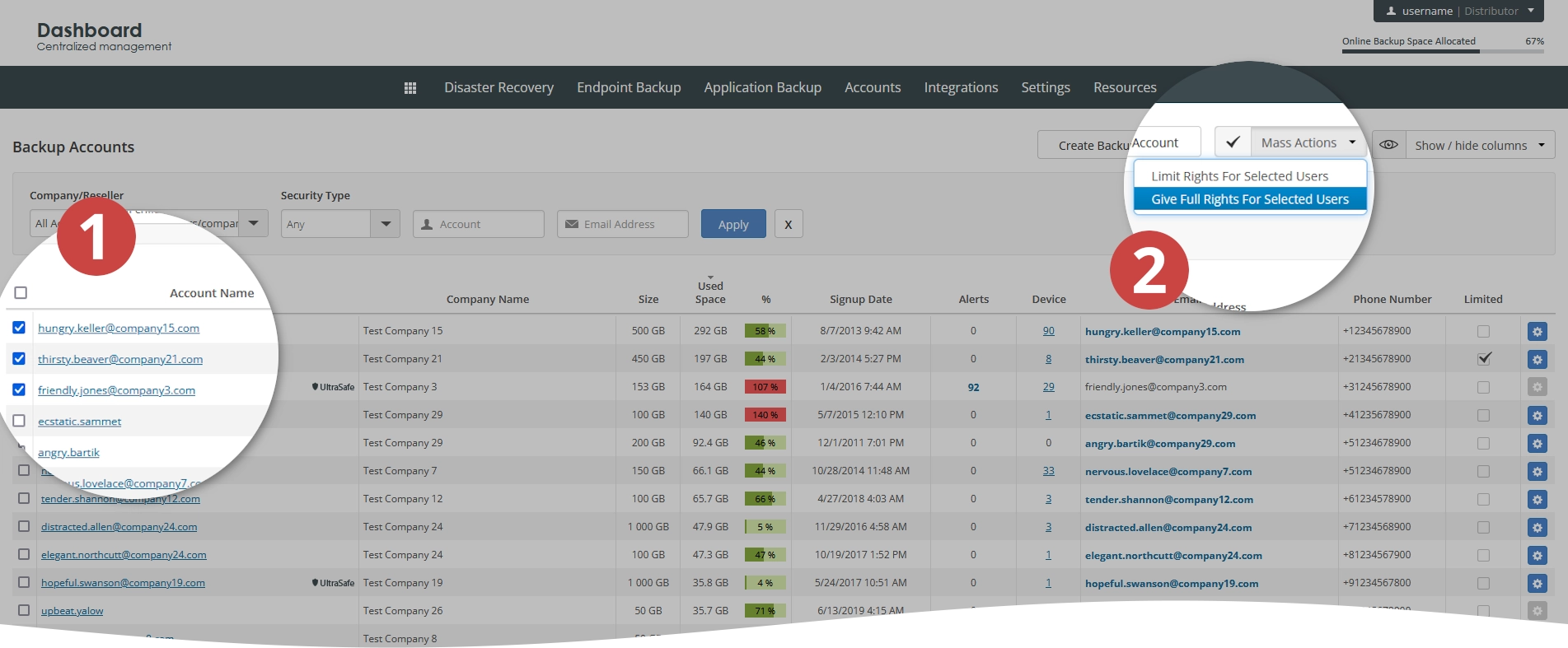Click gear icon for hungry.keller row
Screen dimensions: 1568x648
pos(1537,332)
